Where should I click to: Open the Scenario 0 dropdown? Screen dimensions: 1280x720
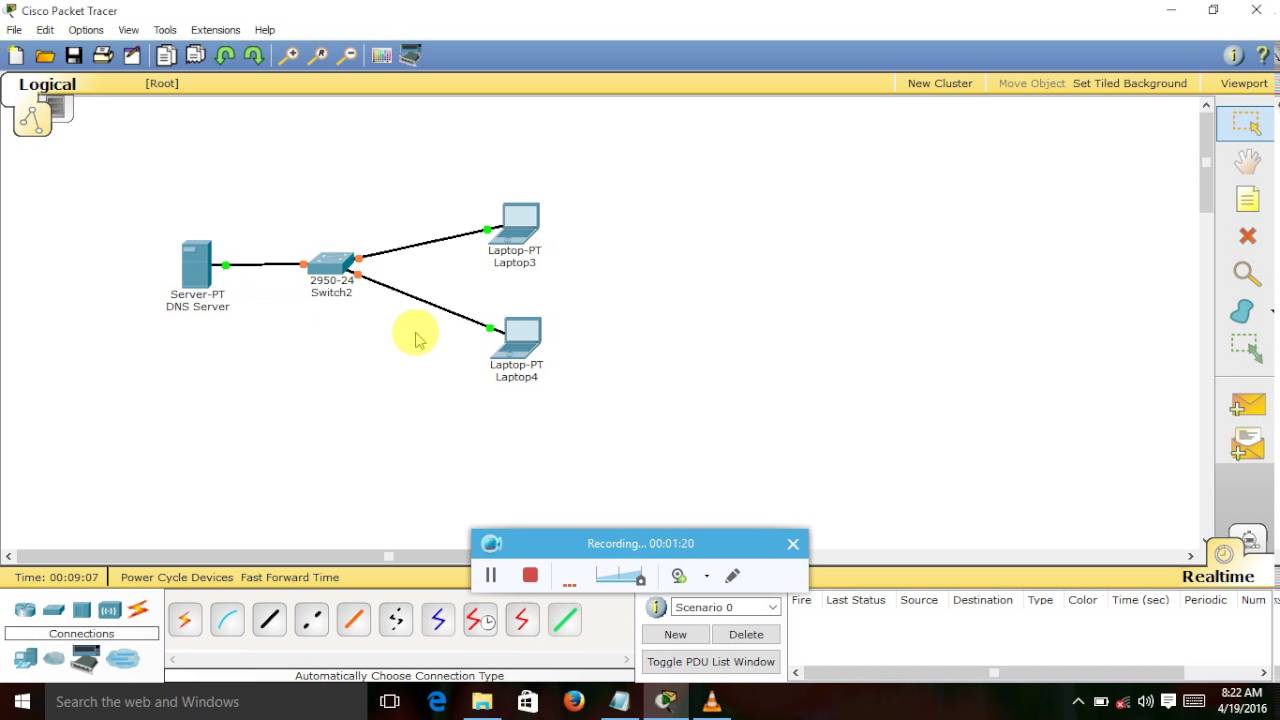725,607
